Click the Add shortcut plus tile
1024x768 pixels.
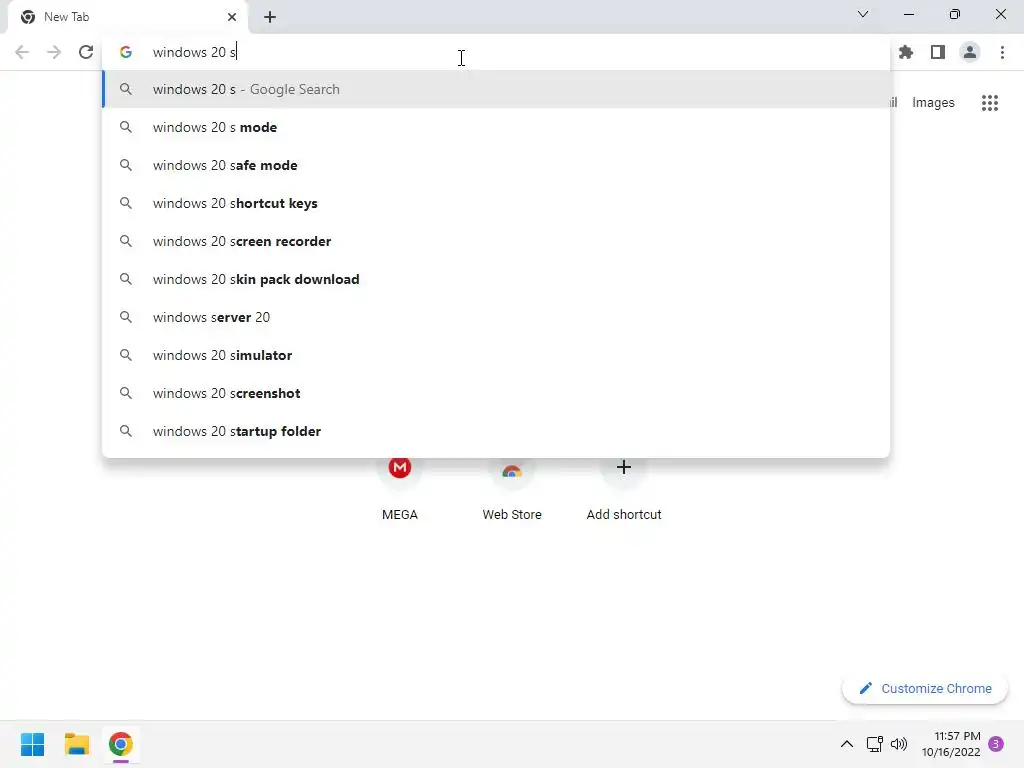624,488
